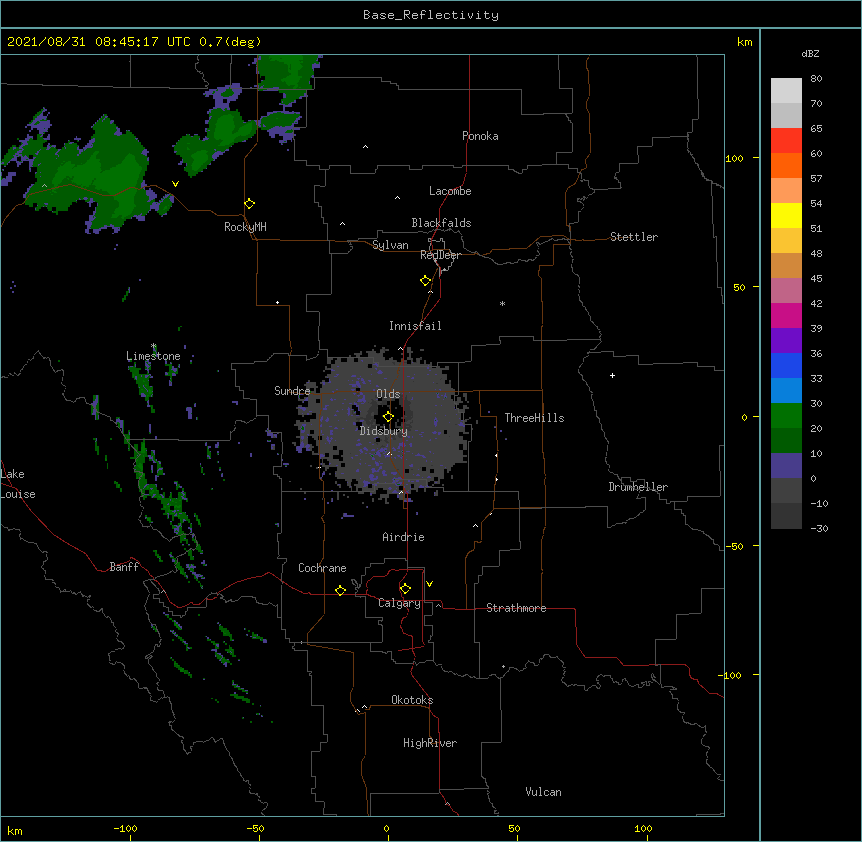Image resolution: width=862 pixels, height=842 pixels.
Task: Click the yellow station marker south of RedDeer
Action: point(425,281)
